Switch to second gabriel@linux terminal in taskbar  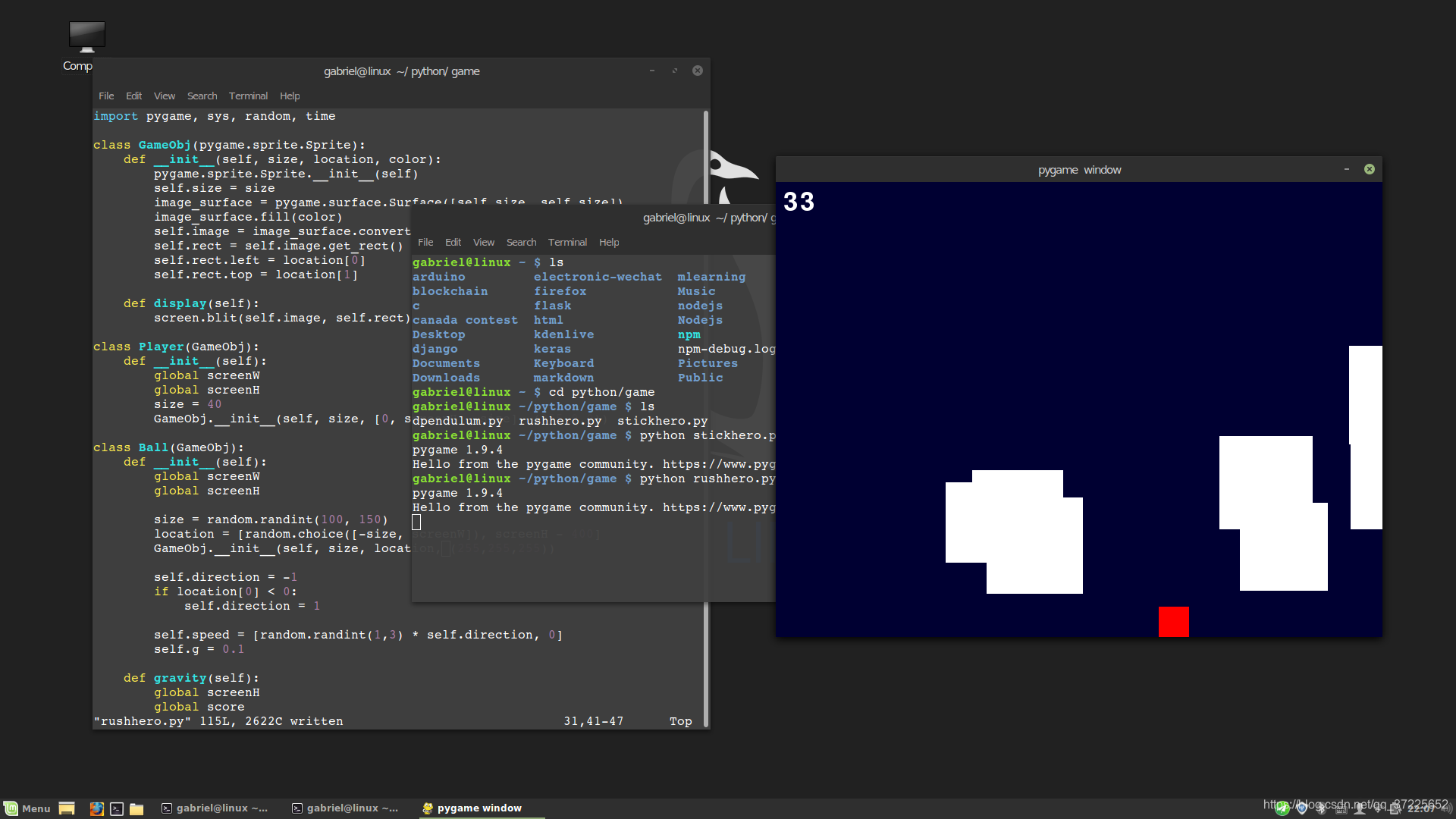tap(345, 808)
